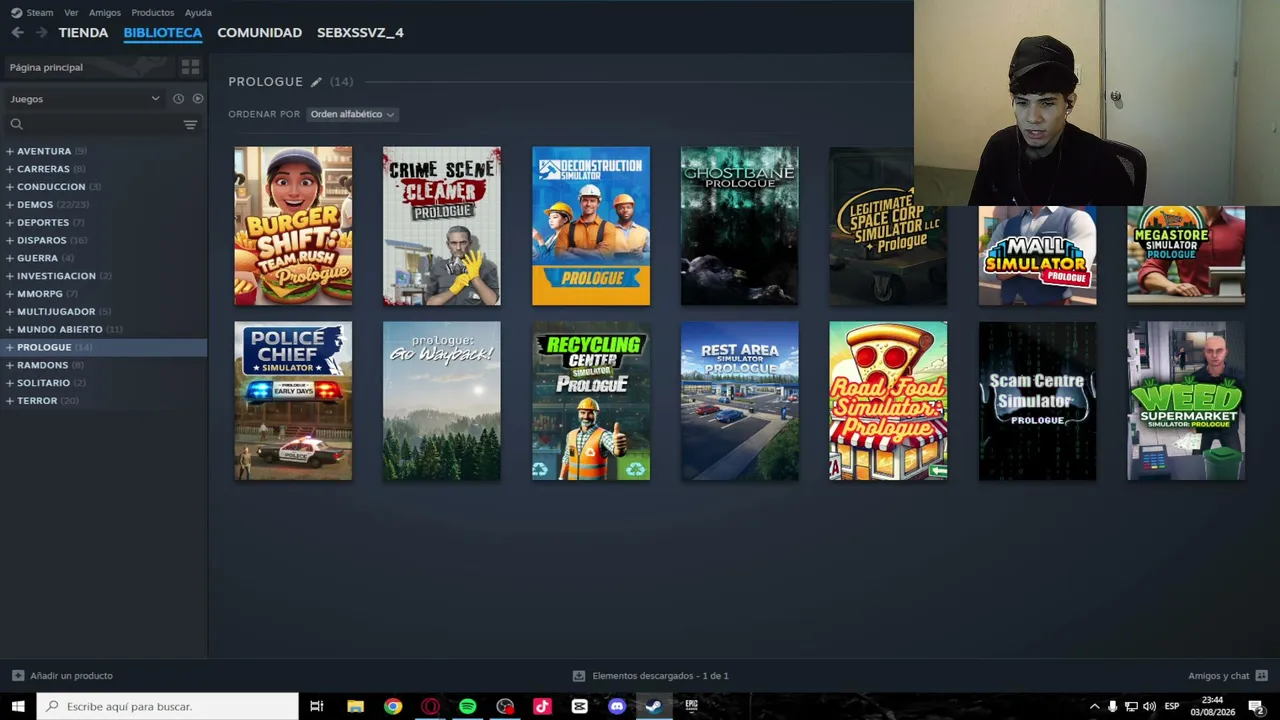Switch to the TIENDA tab

click(83, 32)
